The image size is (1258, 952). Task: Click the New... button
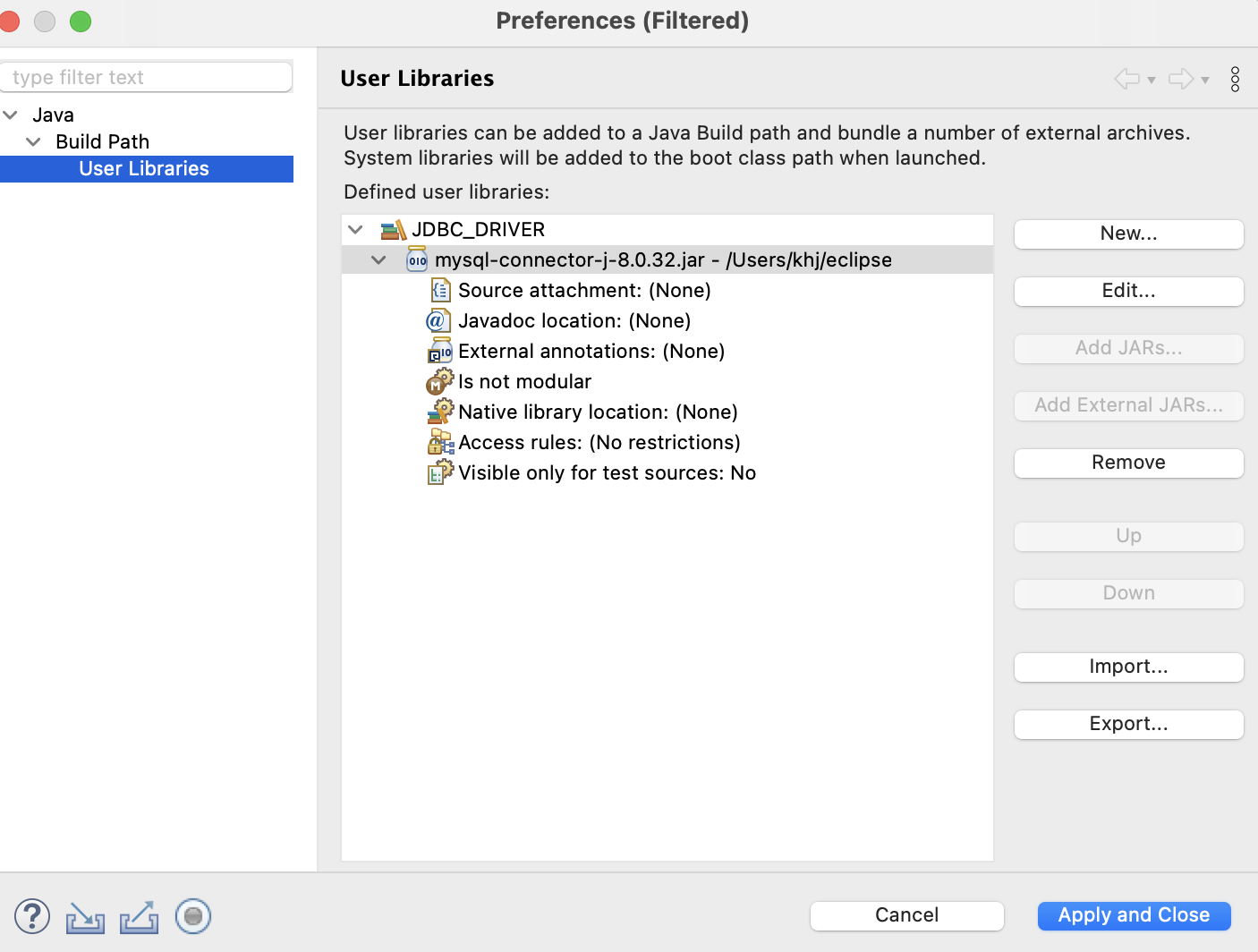tap(1128, 234)
